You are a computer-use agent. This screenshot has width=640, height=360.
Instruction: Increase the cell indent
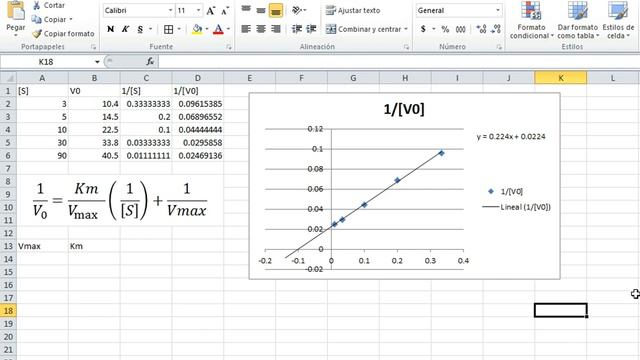point(311,29)
